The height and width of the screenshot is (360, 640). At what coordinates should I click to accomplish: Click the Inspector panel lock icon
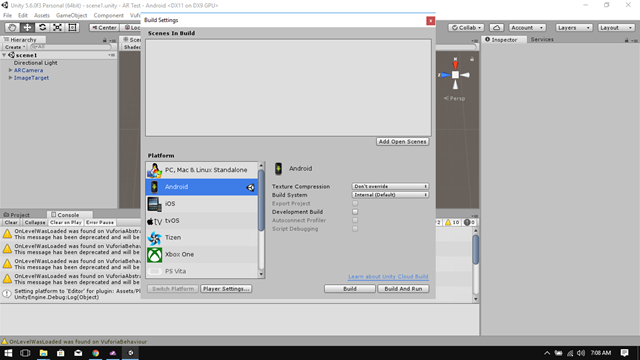[x=626, y=40]
